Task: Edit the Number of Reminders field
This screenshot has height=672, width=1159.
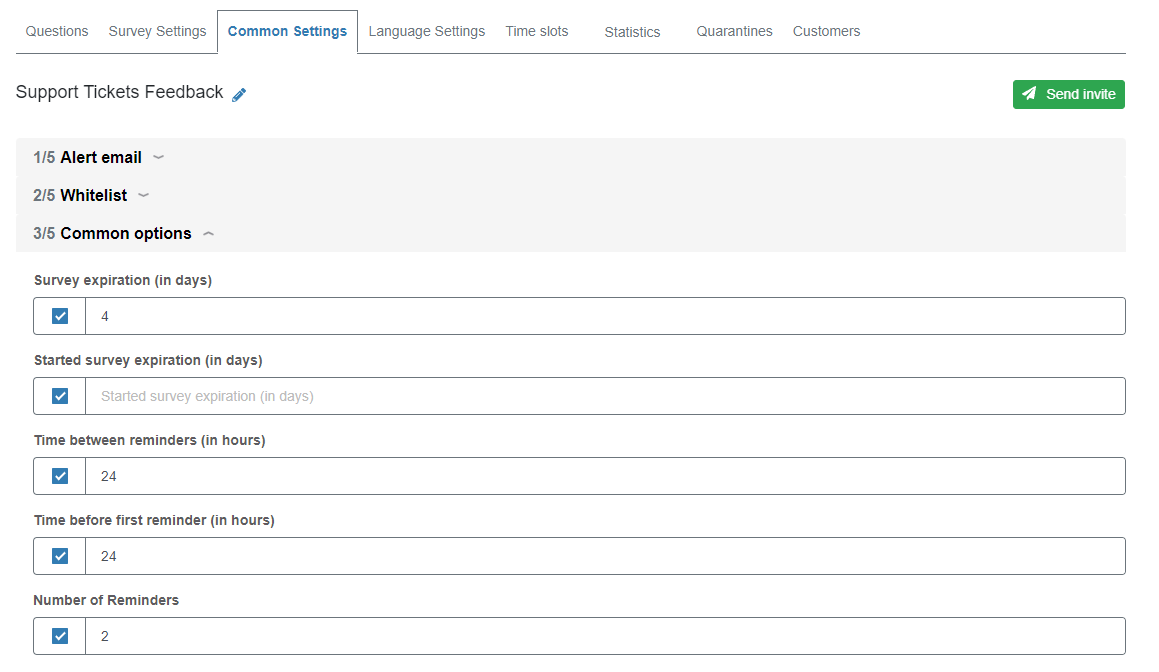Action: [605, 636]
